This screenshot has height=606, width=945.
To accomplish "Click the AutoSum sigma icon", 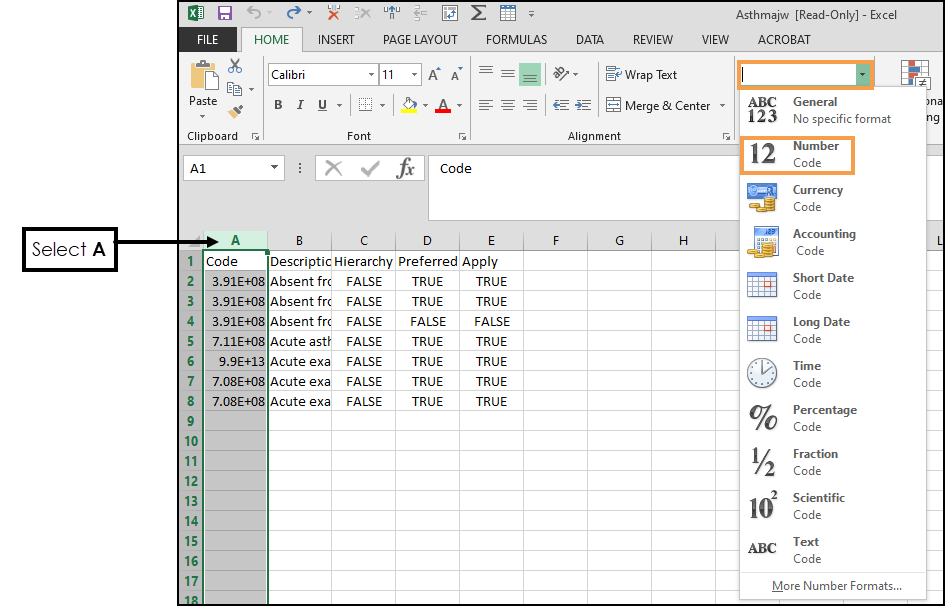I will pos(478,13).
